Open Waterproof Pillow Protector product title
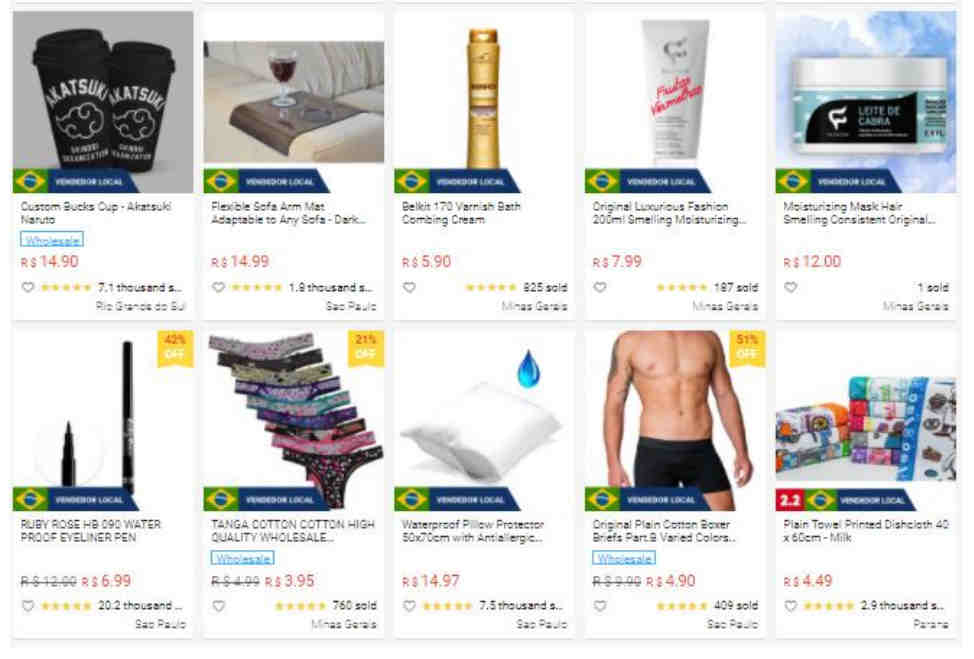This screenshot has width=974, height=659. (x=473, y=531)
